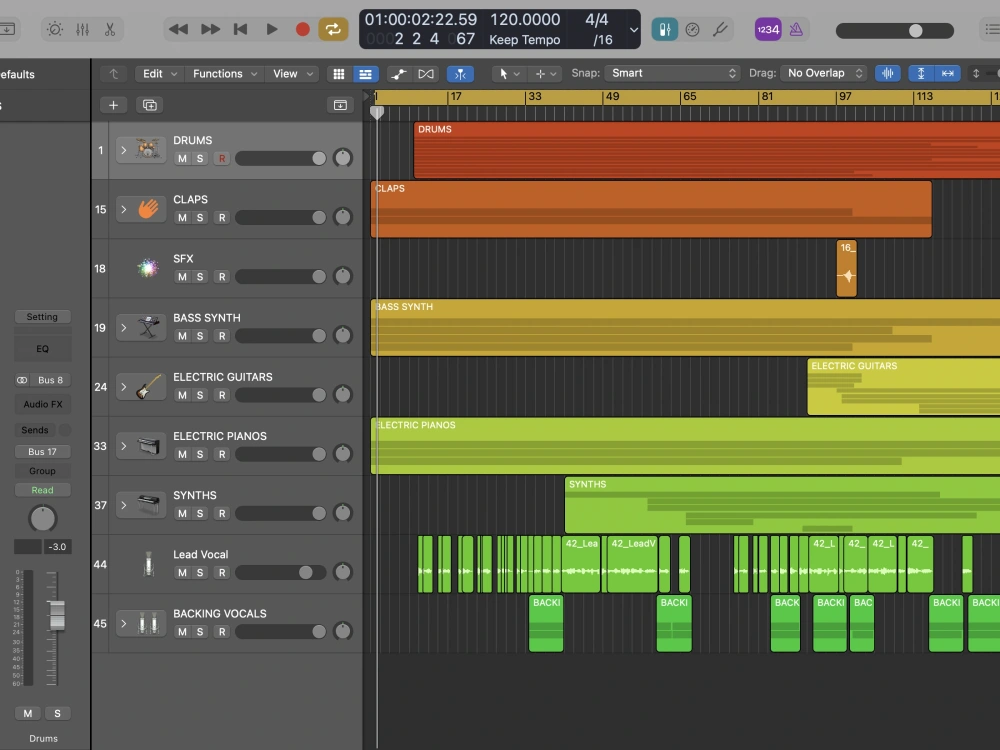Expand the ELECTRIC GUITARS track stack
Screen dimensions: 1000x750
124,387
